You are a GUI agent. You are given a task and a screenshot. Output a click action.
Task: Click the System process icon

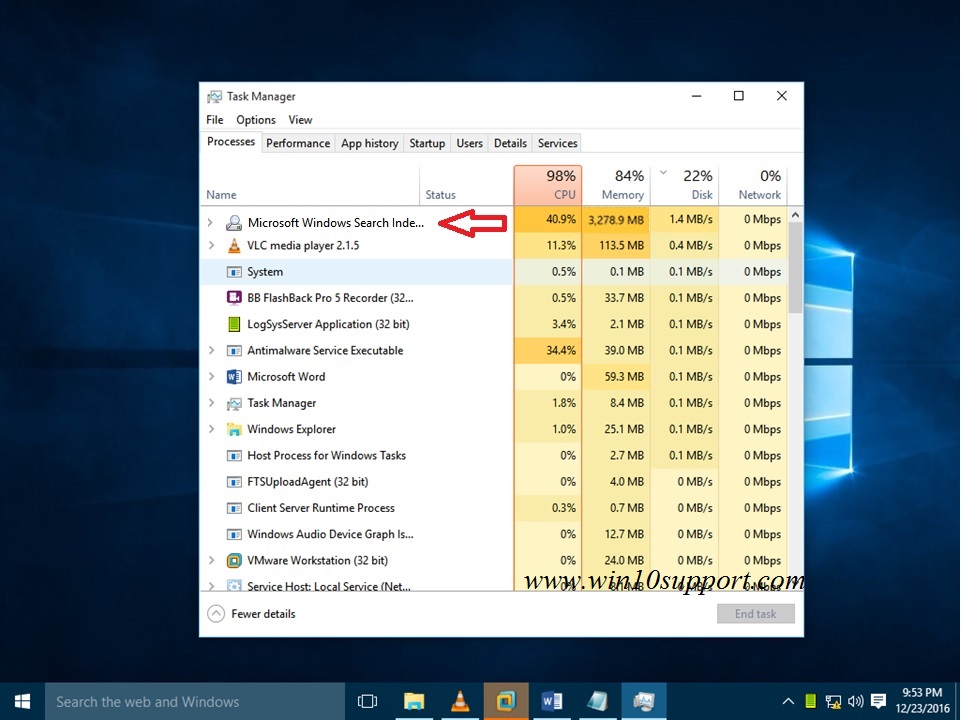(234, 272)
